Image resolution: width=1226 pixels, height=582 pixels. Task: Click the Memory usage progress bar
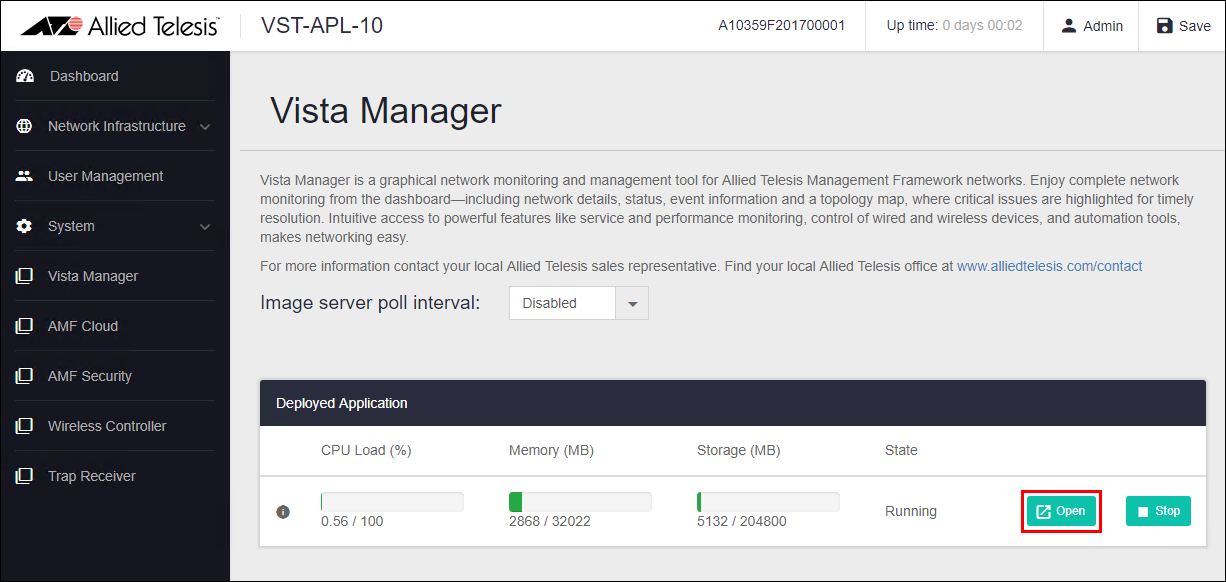580,502
